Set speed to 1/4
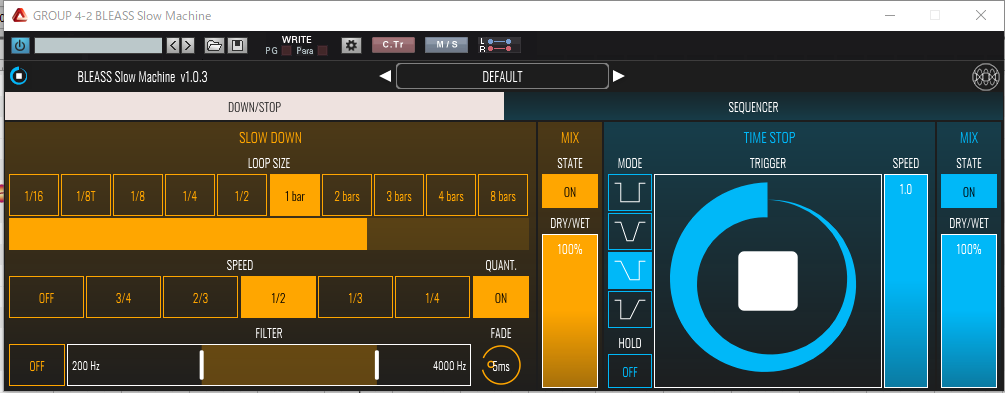 (432, 297)
